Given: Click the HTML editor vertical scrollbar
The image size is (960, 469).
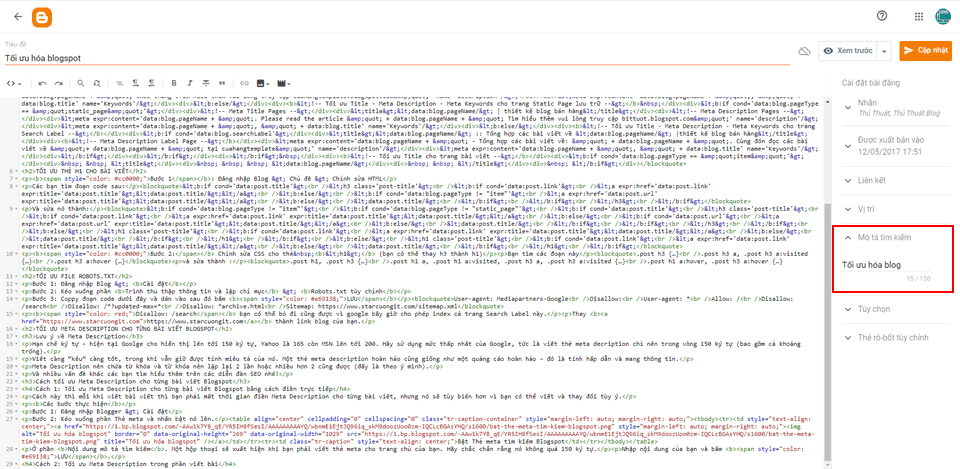Looking at the screenshot, I should (828, 332).
